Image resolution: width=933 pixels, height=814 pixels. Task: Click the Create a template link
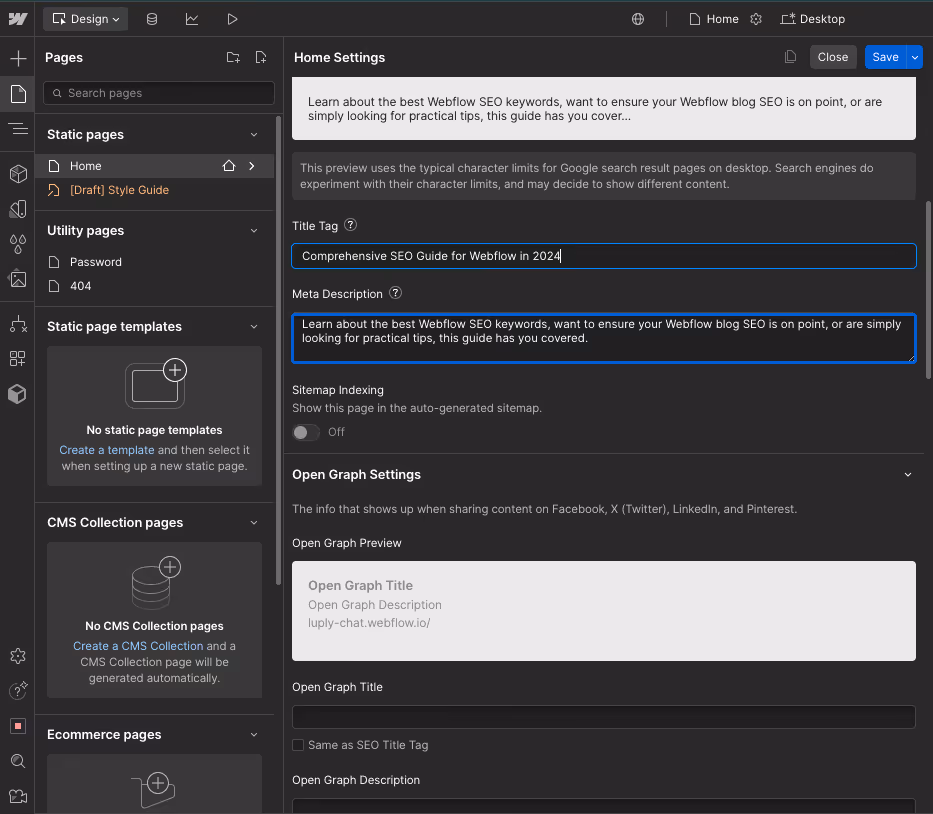click(107, 450)
